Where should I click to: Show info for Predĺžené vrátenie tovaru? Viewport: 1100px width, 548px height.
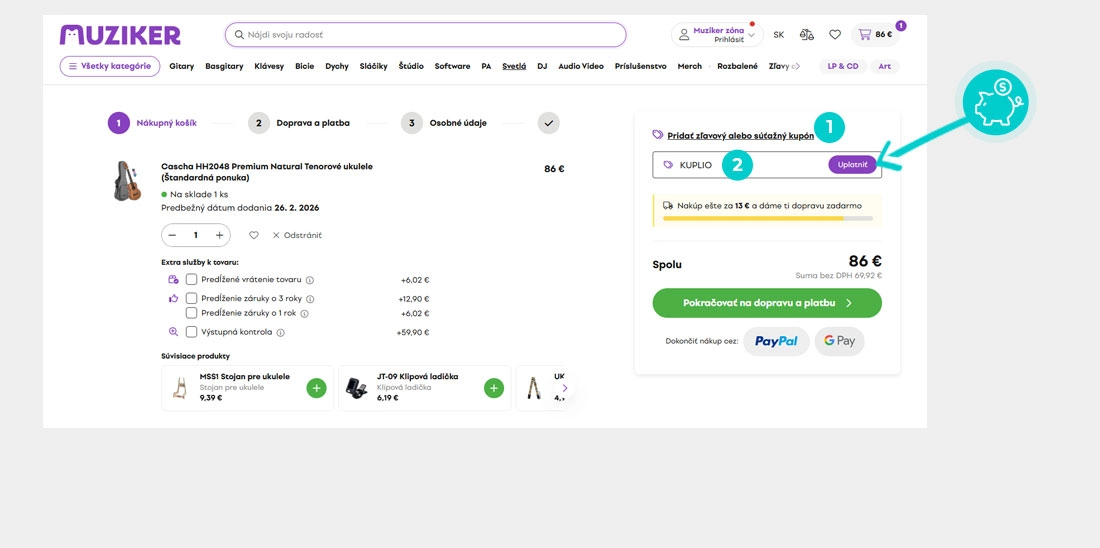pos(309,280)
